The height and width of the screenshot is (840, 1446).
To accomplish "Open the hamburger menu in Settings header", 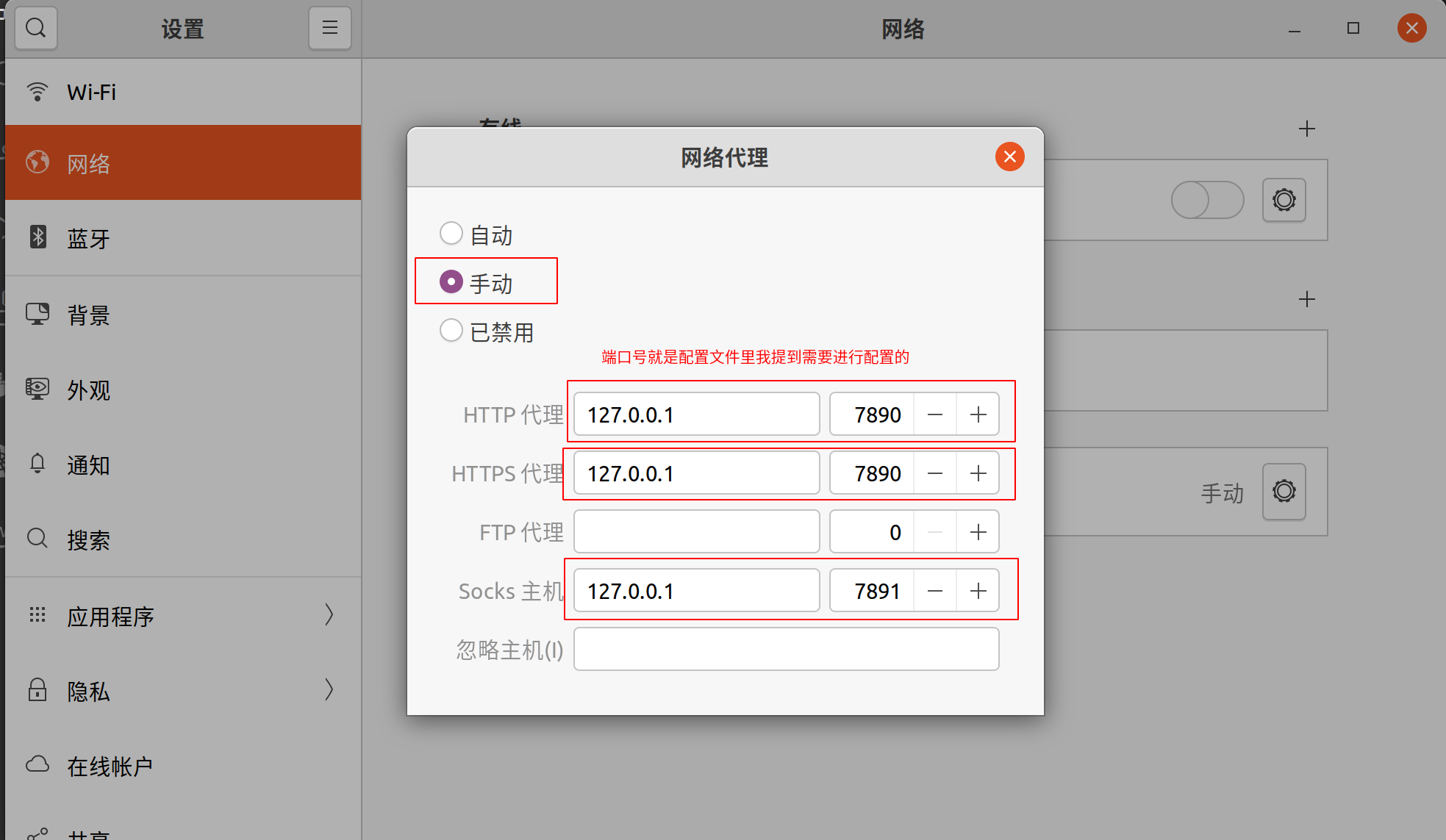I will coord(329,29).
